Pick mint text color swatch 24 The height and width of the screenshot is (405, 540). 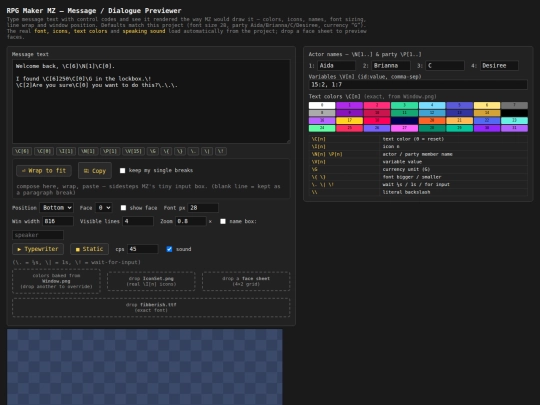pos(322,128)
